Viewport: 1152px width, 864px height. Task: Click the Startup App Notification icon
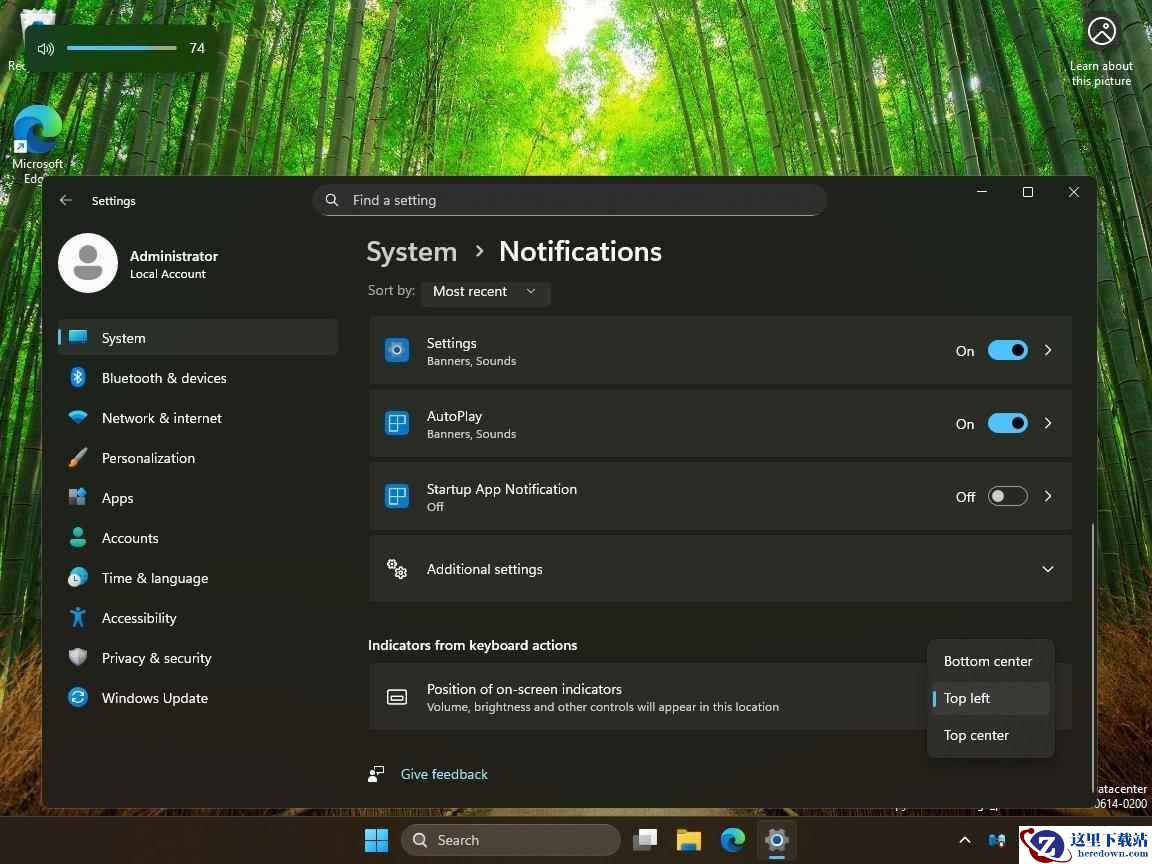click(397, 497)
